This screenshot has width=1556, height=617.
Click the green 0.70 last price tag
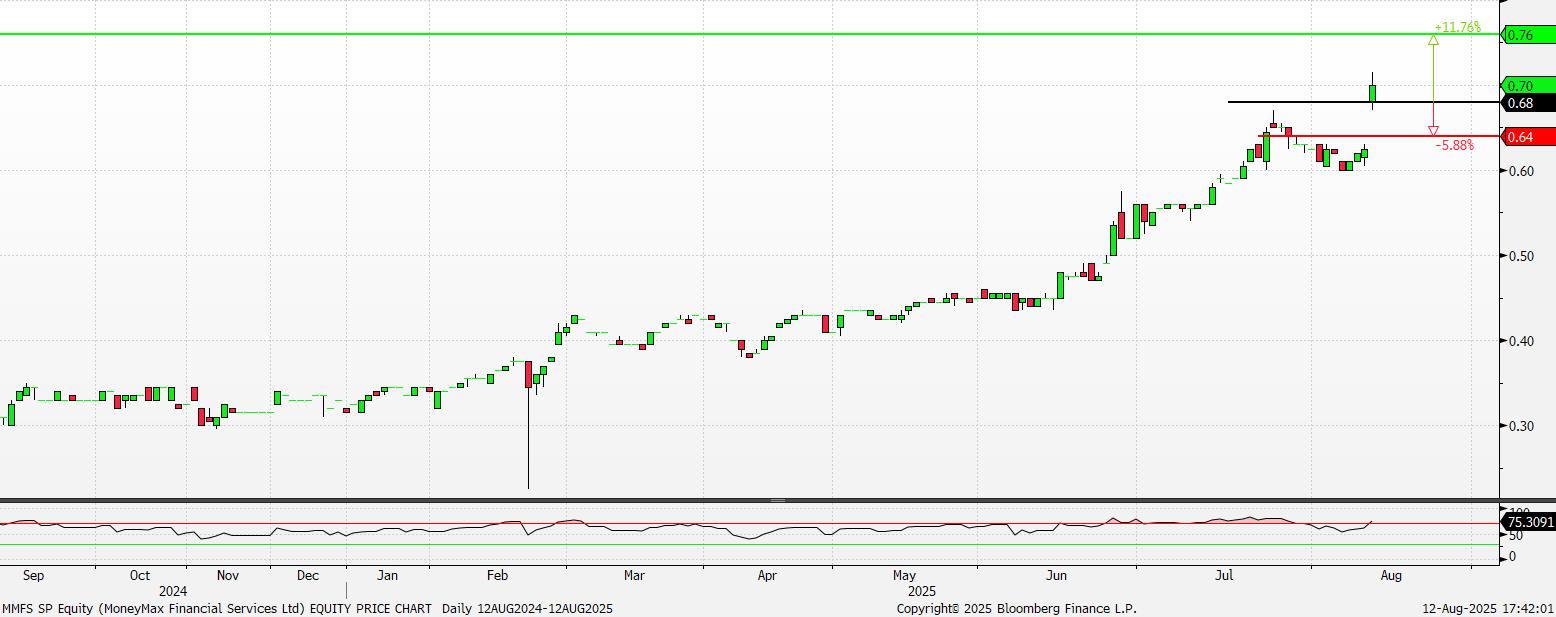tap(1529, 86)
